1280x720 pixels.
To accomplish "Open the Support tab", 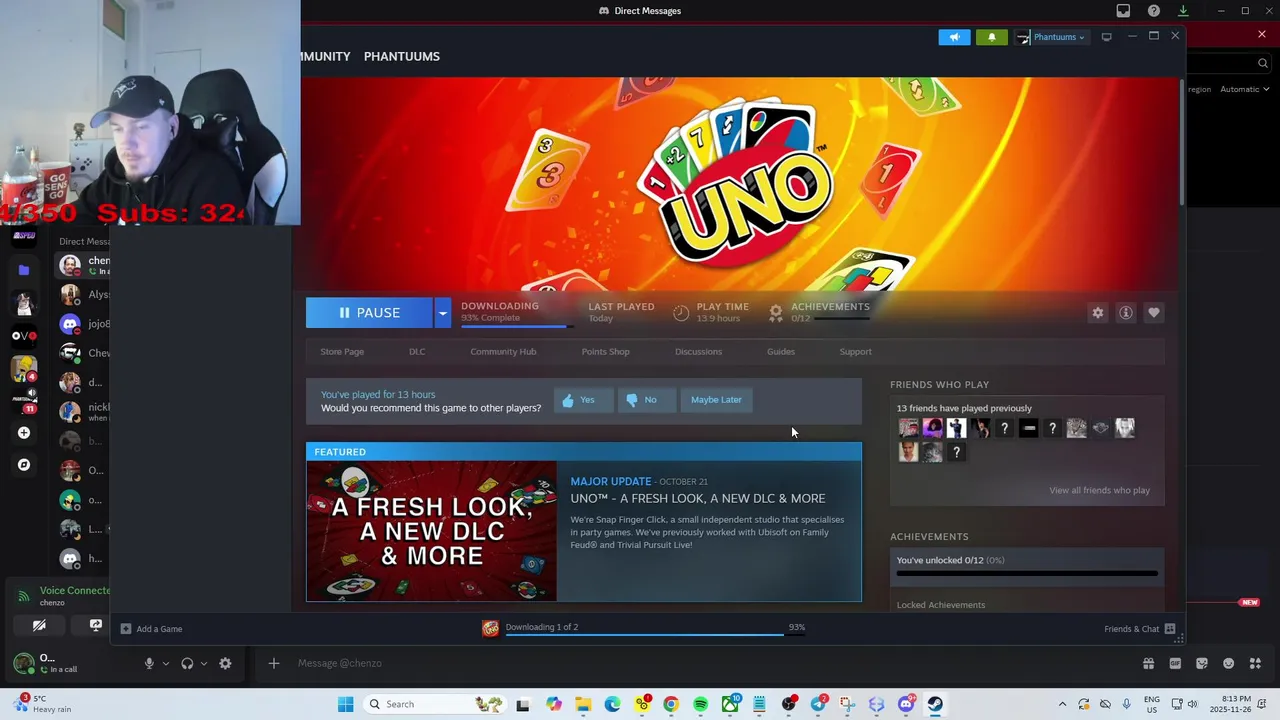I will click(855, 352).
